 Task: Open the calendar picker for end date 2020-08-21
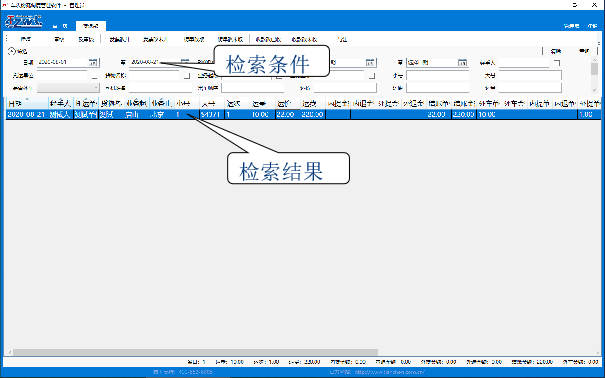[185, 62]
